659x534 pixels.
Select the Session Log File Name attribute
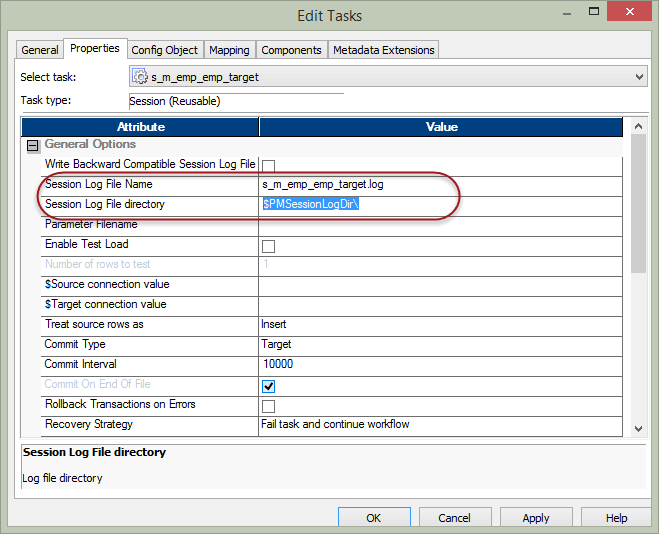click(99, 184)
